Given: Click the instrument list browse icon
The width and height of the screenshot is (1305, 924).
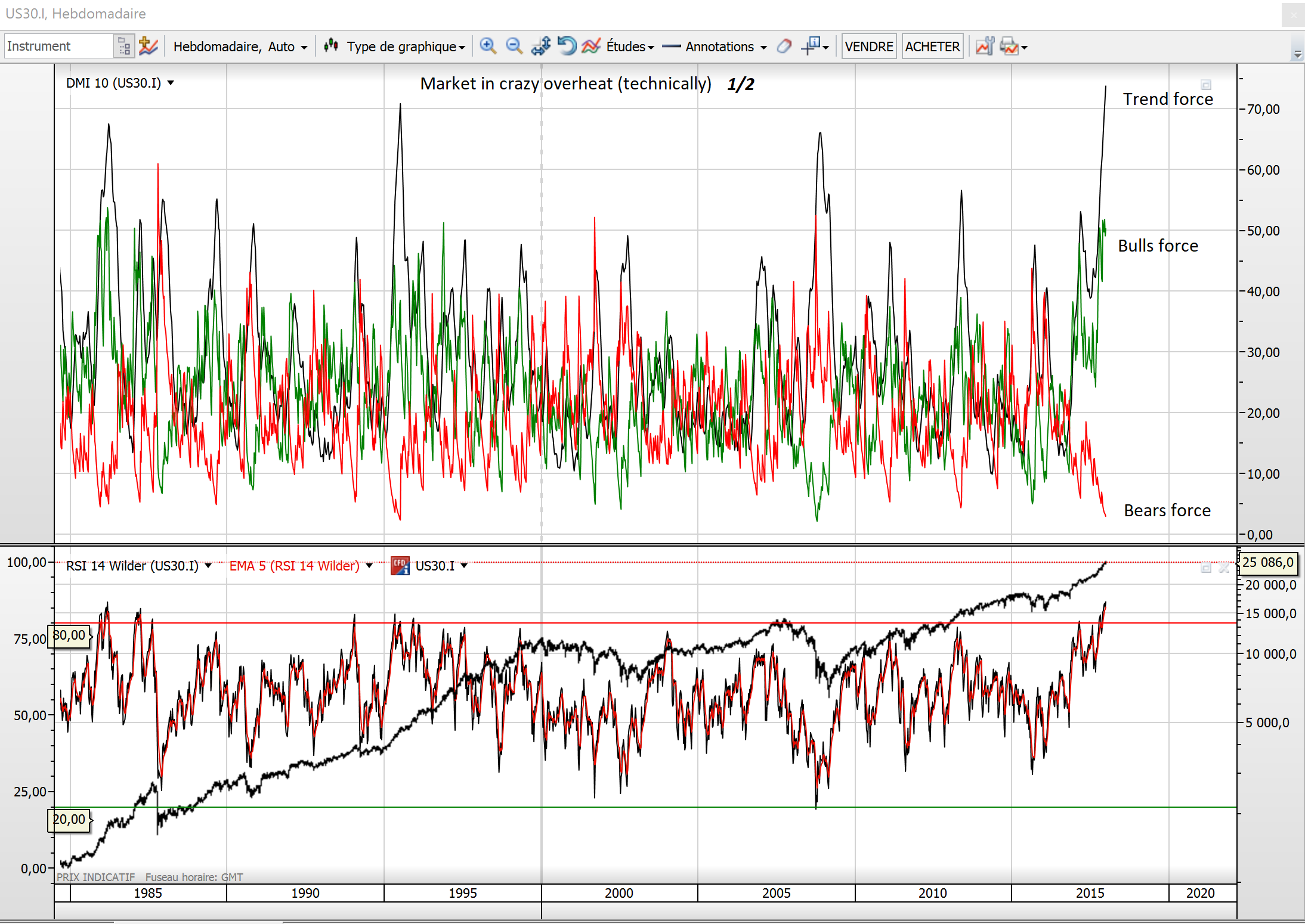Looking at the screenshot, I should [x=123, y=46].
